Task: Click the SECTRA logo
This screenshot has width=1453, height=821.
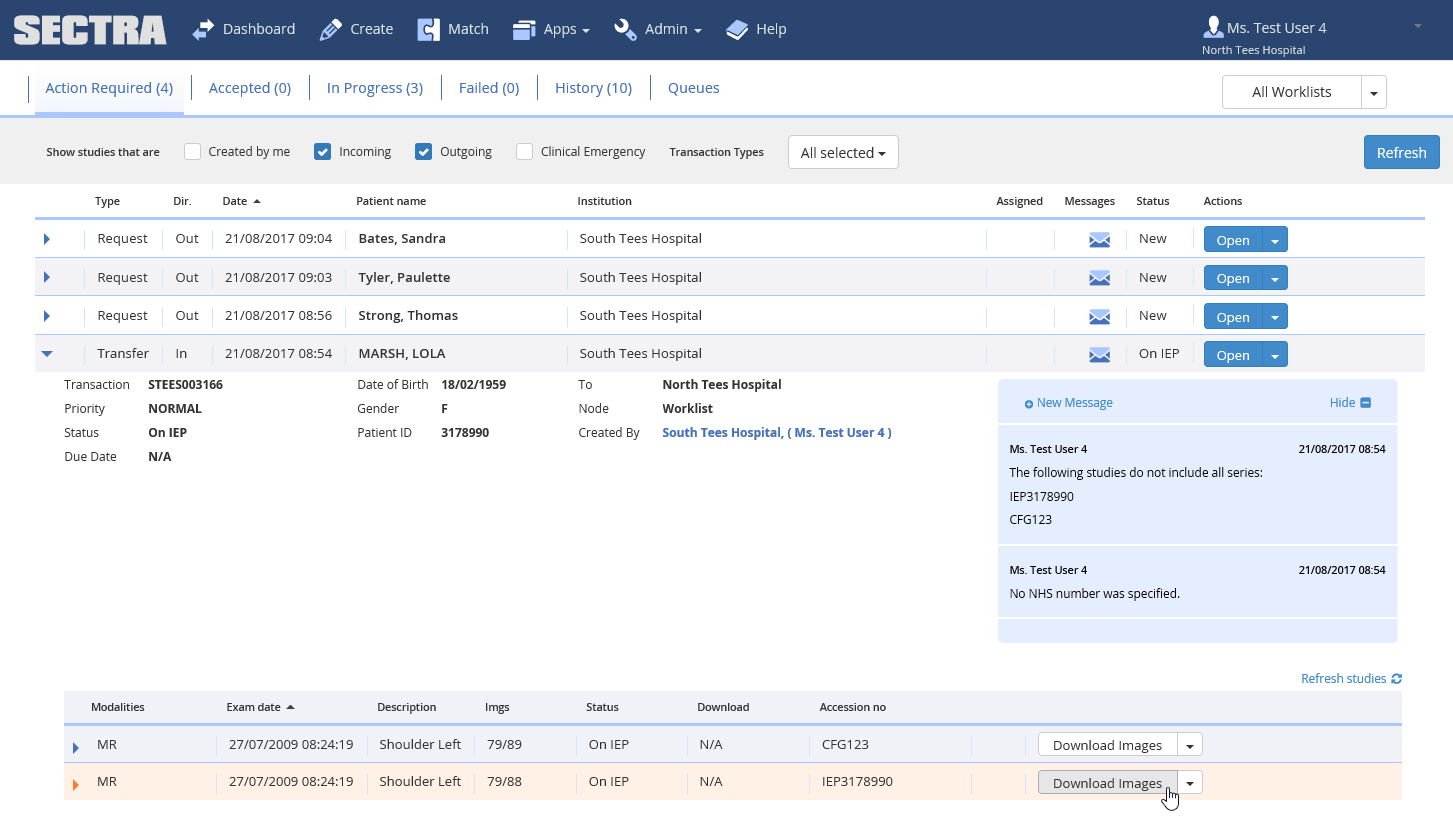Action: [89, 29]
